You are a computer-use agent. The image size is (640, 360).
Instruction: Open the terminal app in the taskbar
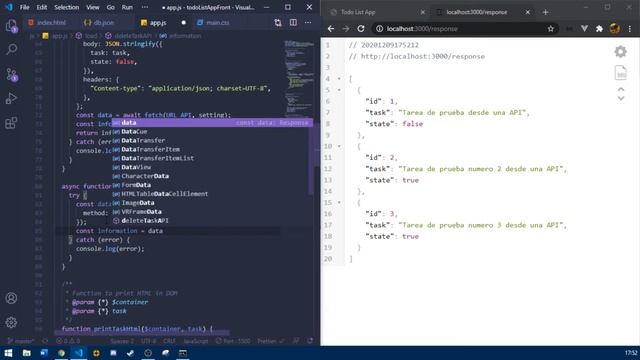[183, 353]
